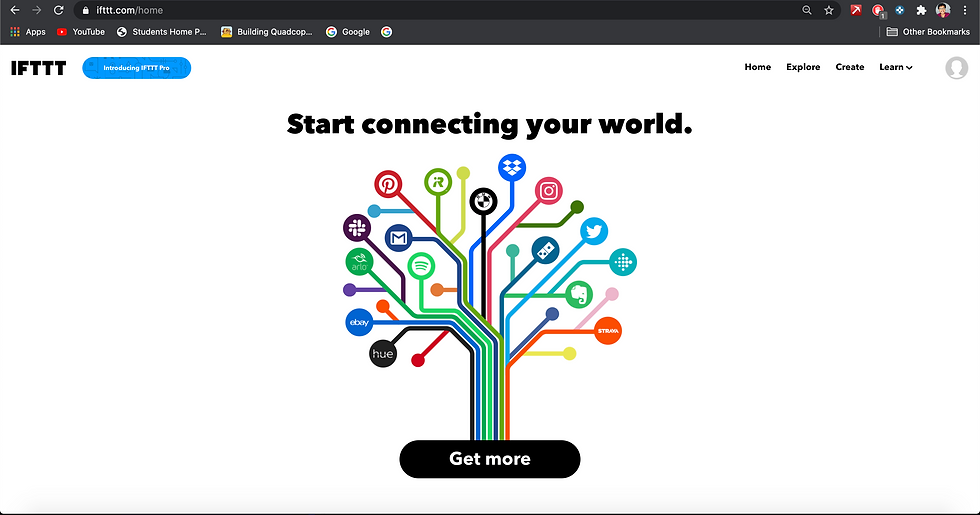Click the iRobot icon on the tree
Image resolution: width=980 pixels, height=515 pixels.
[x=438, y=182]
